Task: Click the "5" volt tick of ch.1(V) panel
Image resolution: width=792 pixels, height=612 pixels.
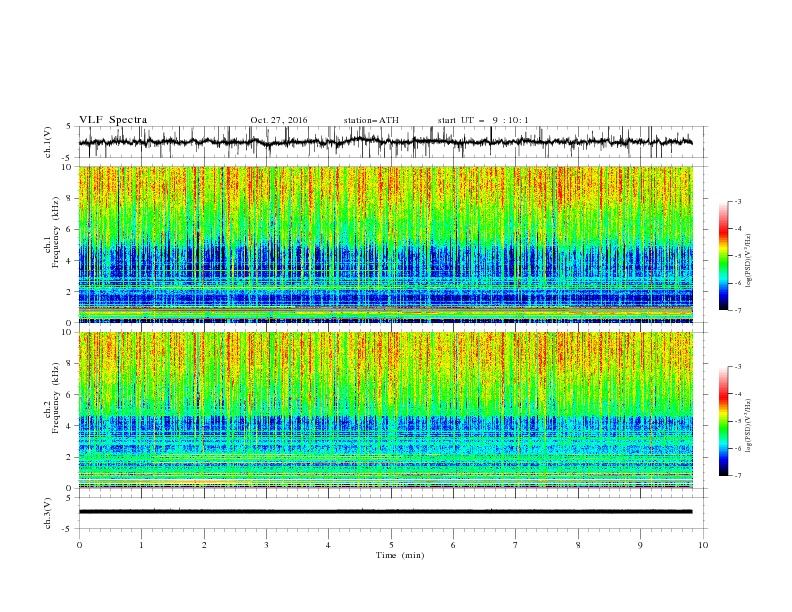Action: click(x=71, y=127)
